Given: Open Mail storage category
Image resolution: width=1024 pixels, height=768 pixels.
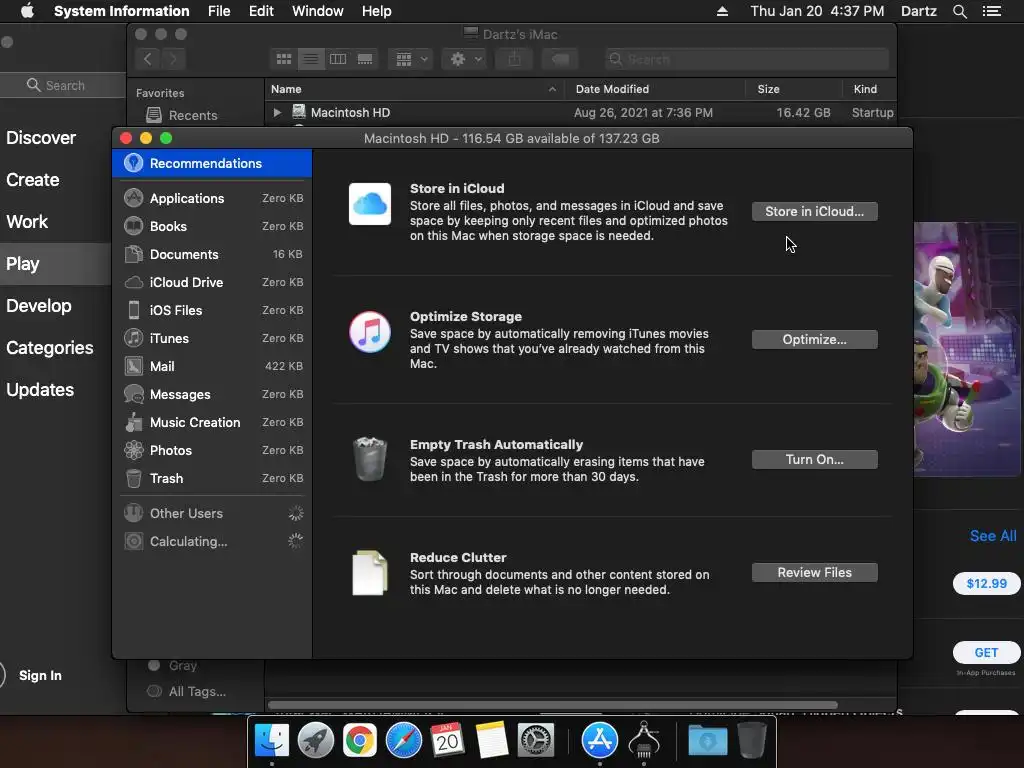Looking at the screenshot, I should pos(213,366).
